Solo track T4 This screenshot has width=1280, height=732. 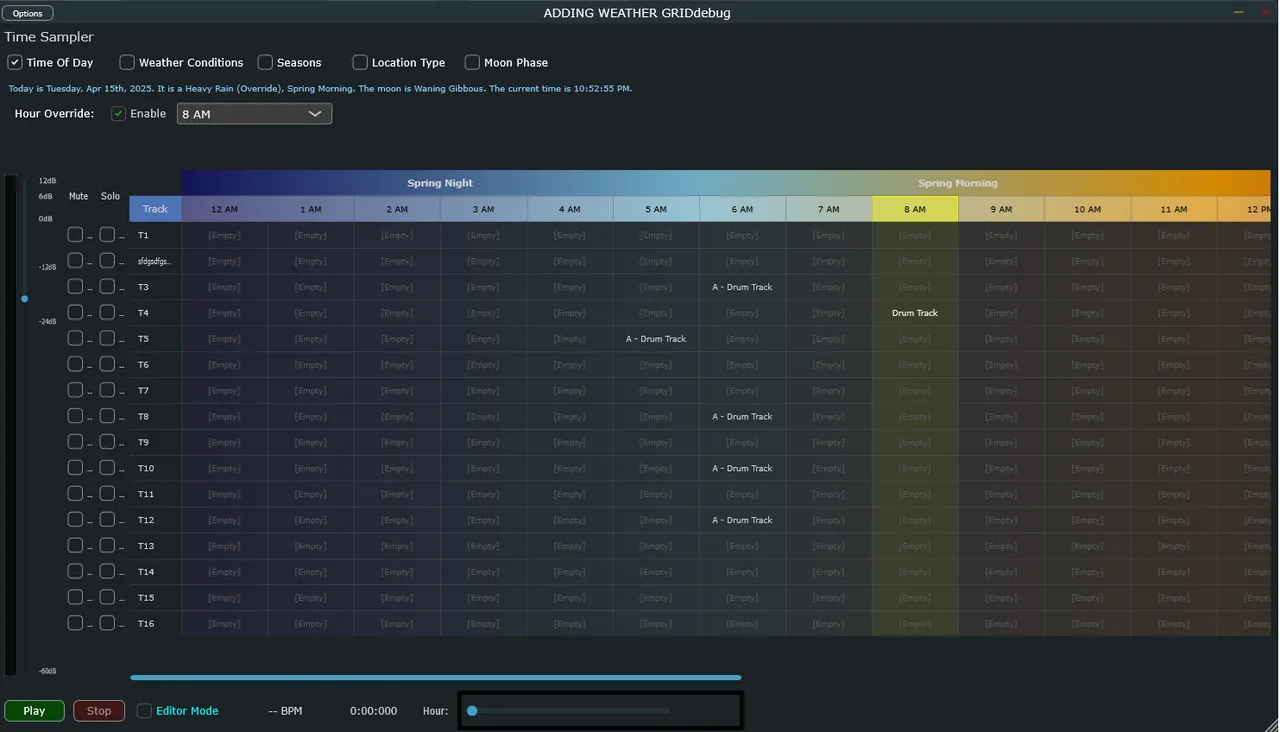(x=107, y=313)
